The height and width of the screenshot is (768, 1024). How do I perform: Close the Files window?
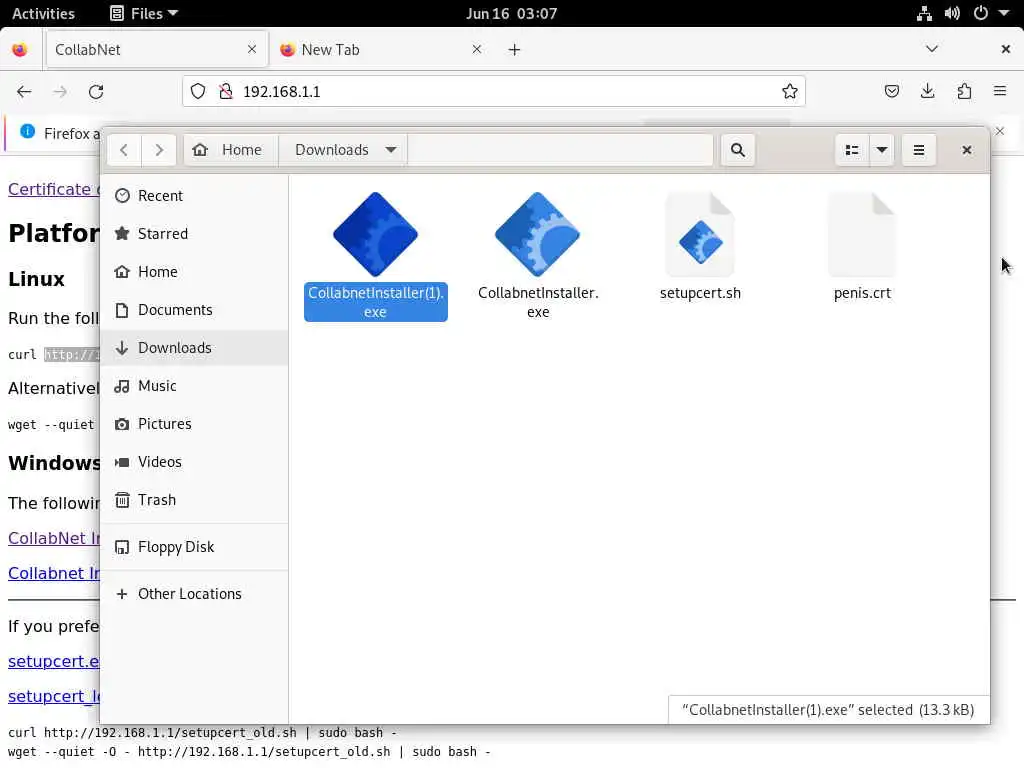pos(967,150)
